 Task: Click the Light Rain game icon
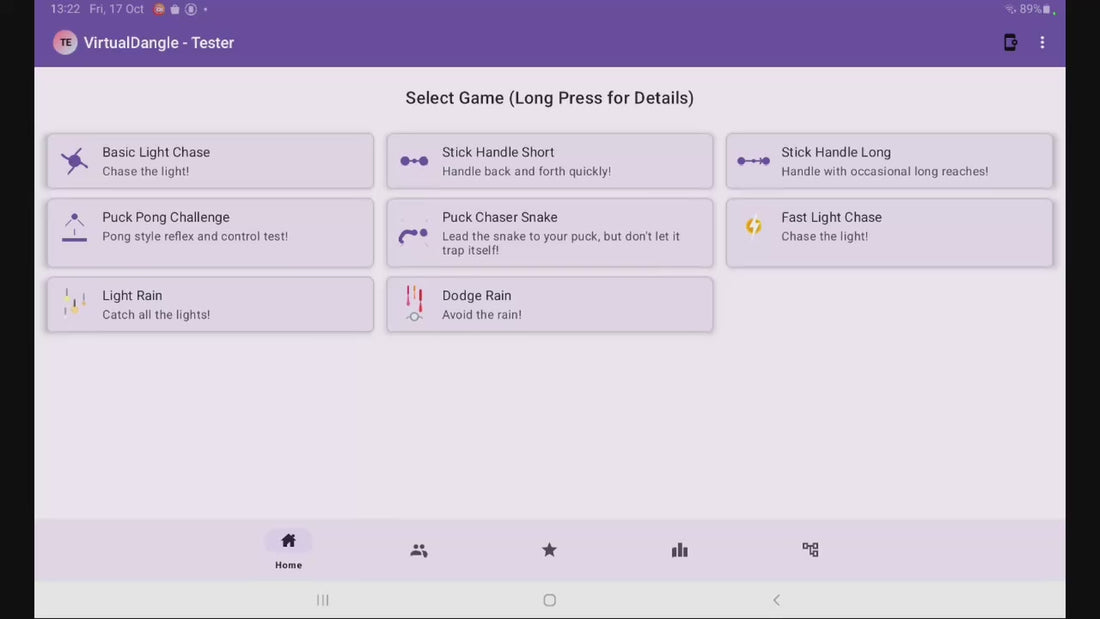(74, 303)
